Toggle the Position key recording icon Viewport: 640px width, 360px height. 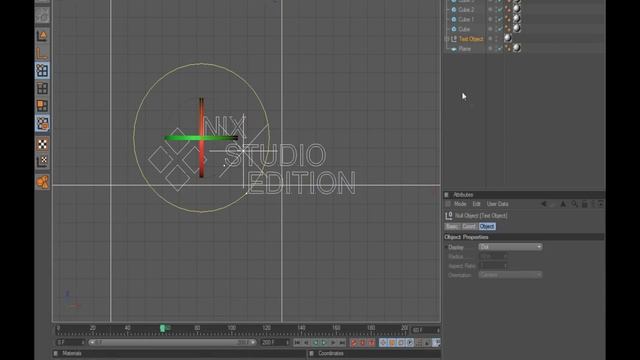click(x=383, y=342)
